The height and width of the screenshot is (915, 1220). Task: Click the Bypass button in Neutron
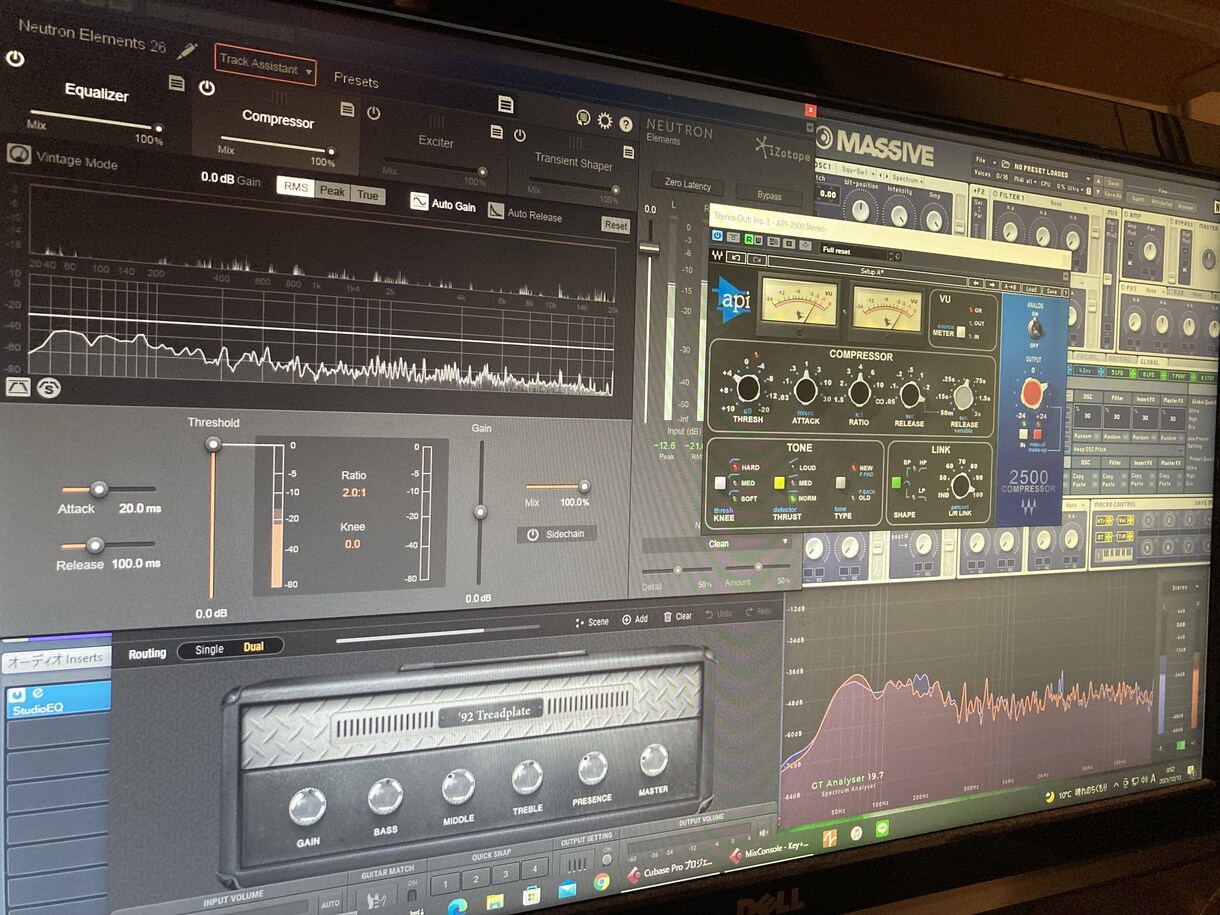coord(768,196)
